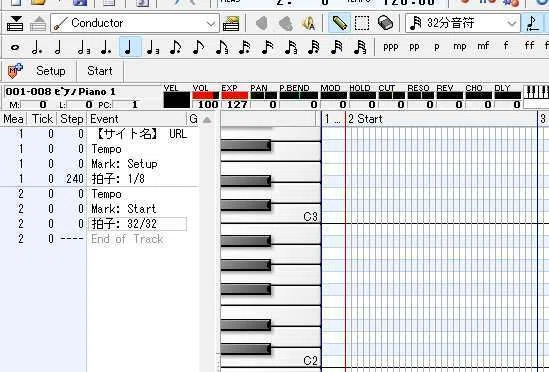Choose the half note duration
Screen dimensions: 549x372
58,47
